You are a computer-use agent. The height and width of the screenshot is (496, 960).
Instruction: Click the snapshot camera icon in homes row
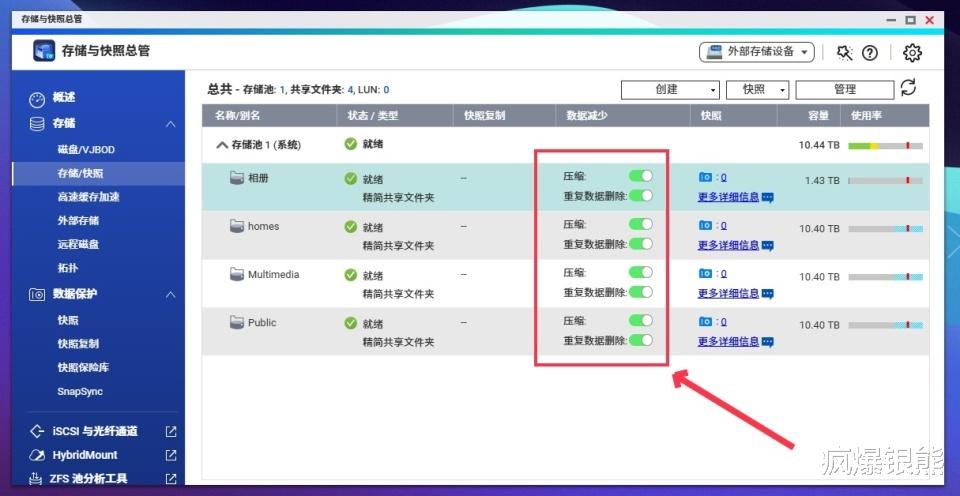click(705, 225)
